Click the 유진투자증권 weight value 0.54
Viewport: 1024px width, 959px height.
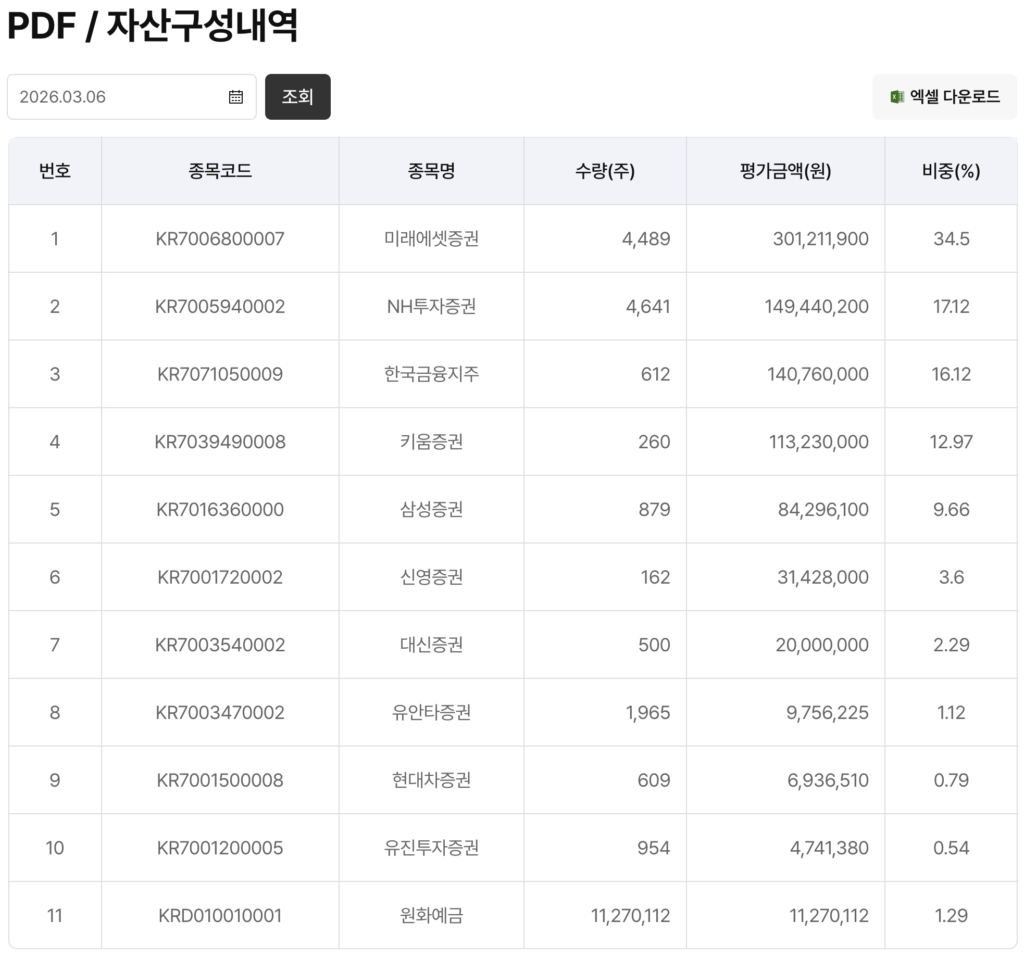click(x=951, y=848)
